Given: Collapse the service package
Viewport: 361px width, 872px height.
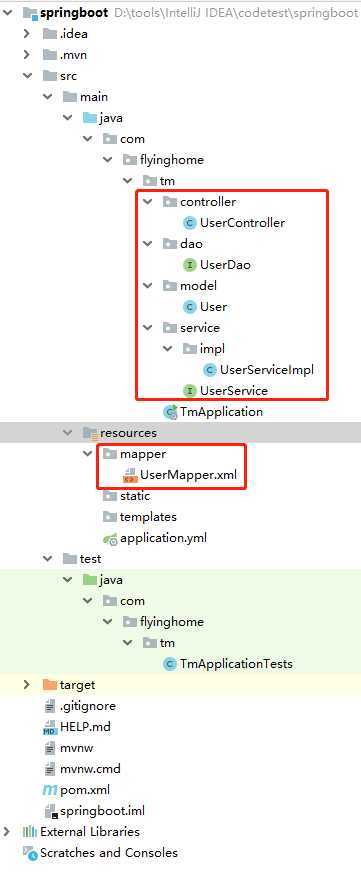Looking at the screenshot, I should pos(147,328).
